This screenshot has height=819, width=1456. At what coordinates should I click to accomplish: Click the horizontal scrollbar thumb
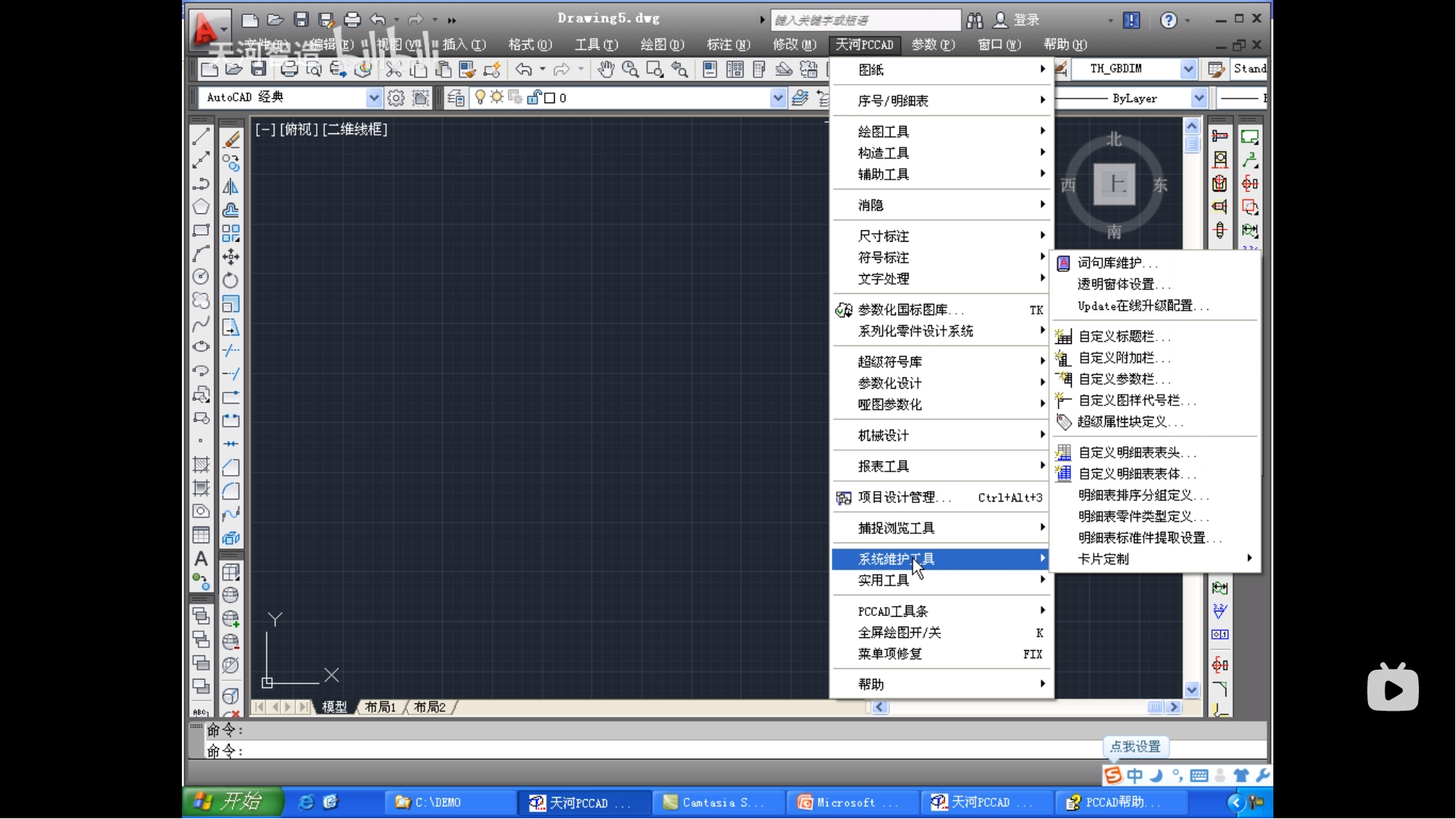click(1155, 708)
